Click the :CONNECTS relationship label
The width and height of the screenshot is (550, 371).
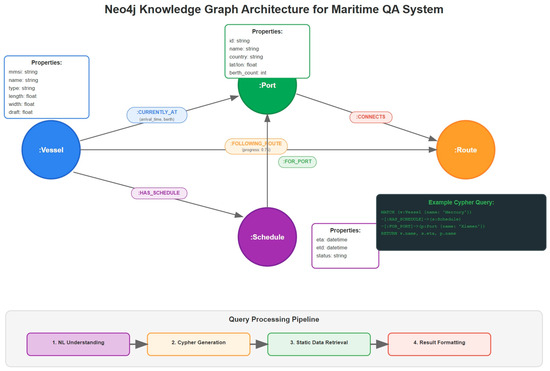tap(371, 117)
